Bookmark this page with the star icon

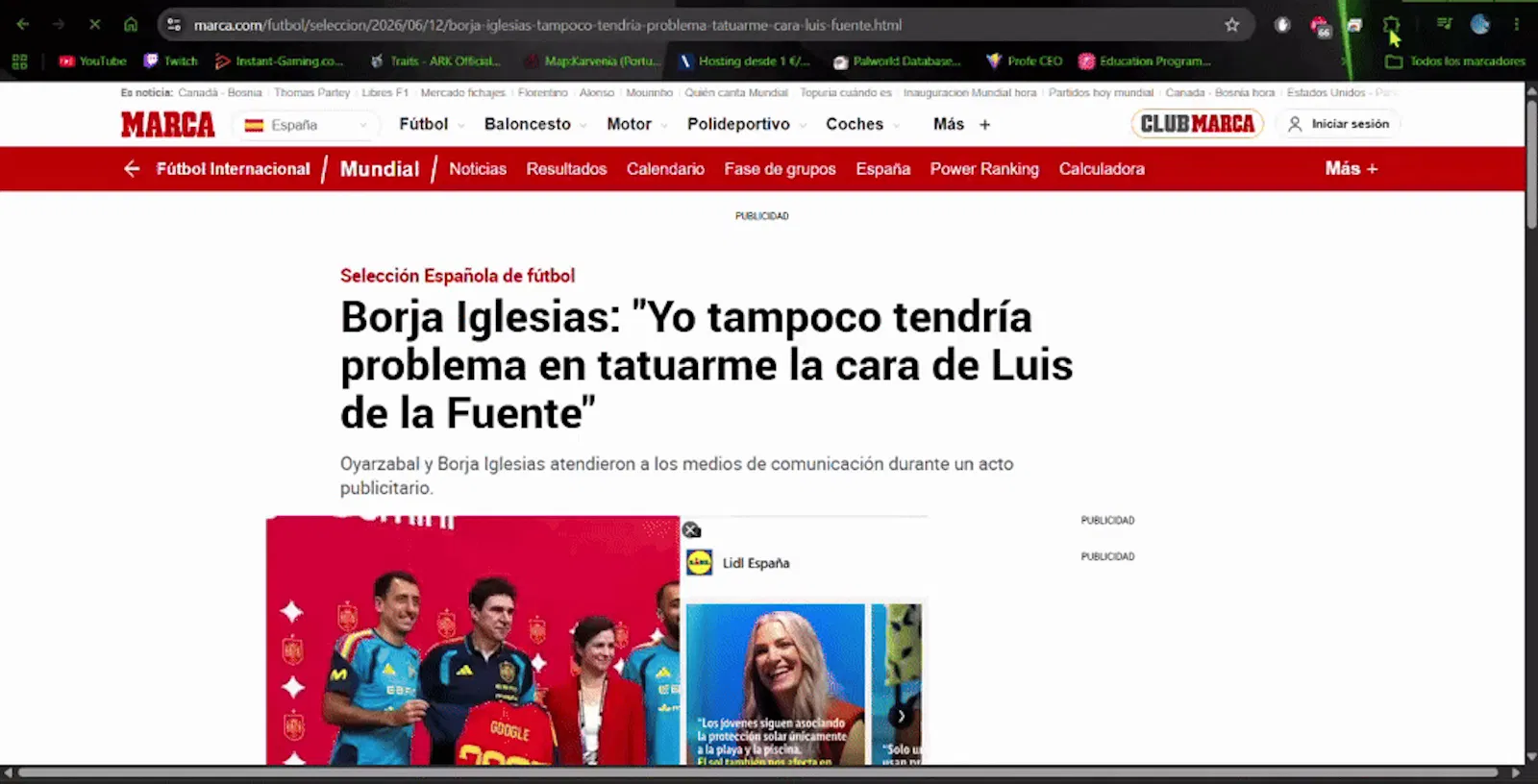click(x=1231, y=25)
